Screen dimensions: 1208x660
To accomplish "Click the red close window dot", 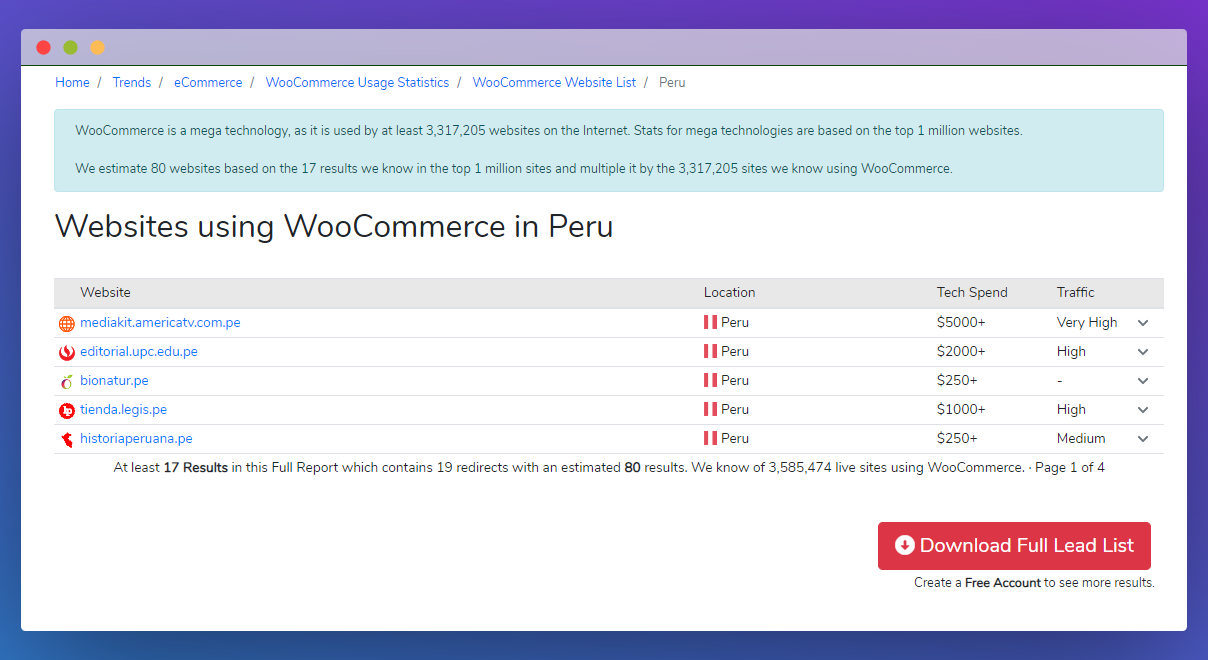I will tap(43, 47).
